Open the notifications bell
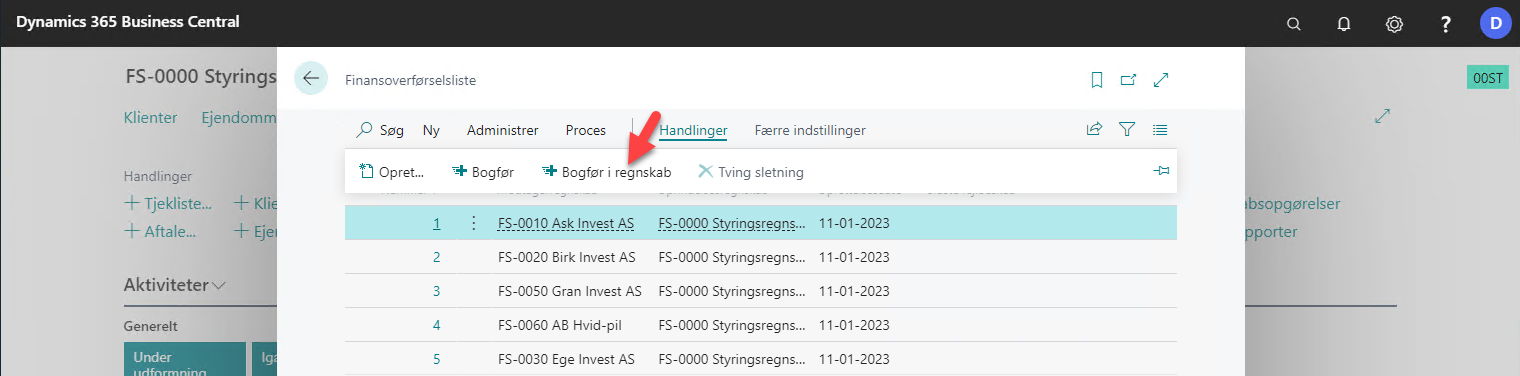The height and width of the screenshot is (376, 1520). tap(1344, 24)
